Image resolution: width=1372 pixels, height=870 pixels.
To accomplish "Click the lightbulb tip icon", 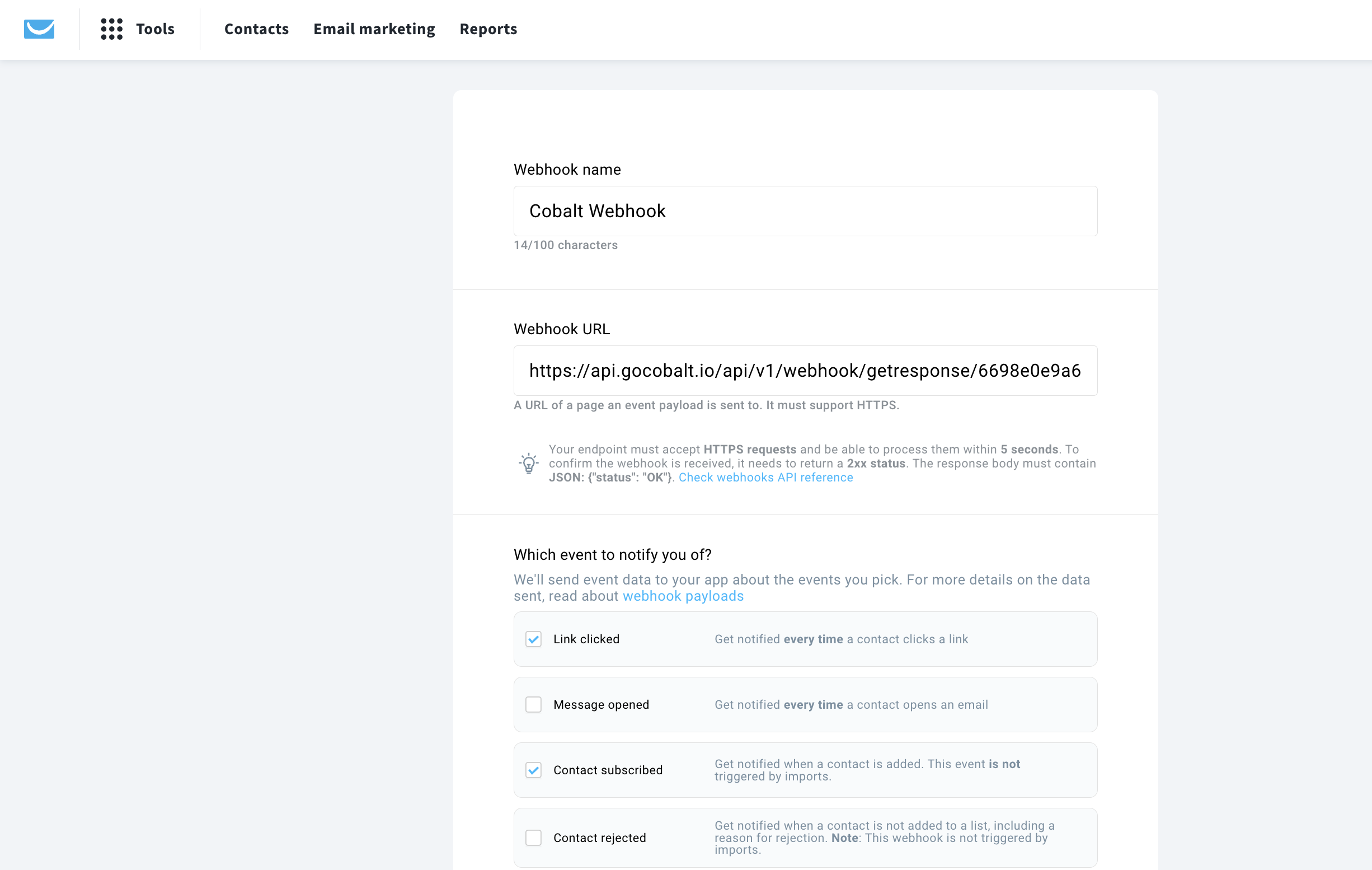I will (529, 464).
